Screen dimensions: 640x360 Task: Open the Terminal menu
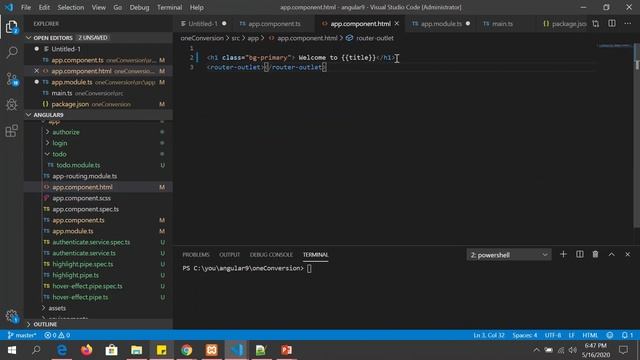click(169, 7)
